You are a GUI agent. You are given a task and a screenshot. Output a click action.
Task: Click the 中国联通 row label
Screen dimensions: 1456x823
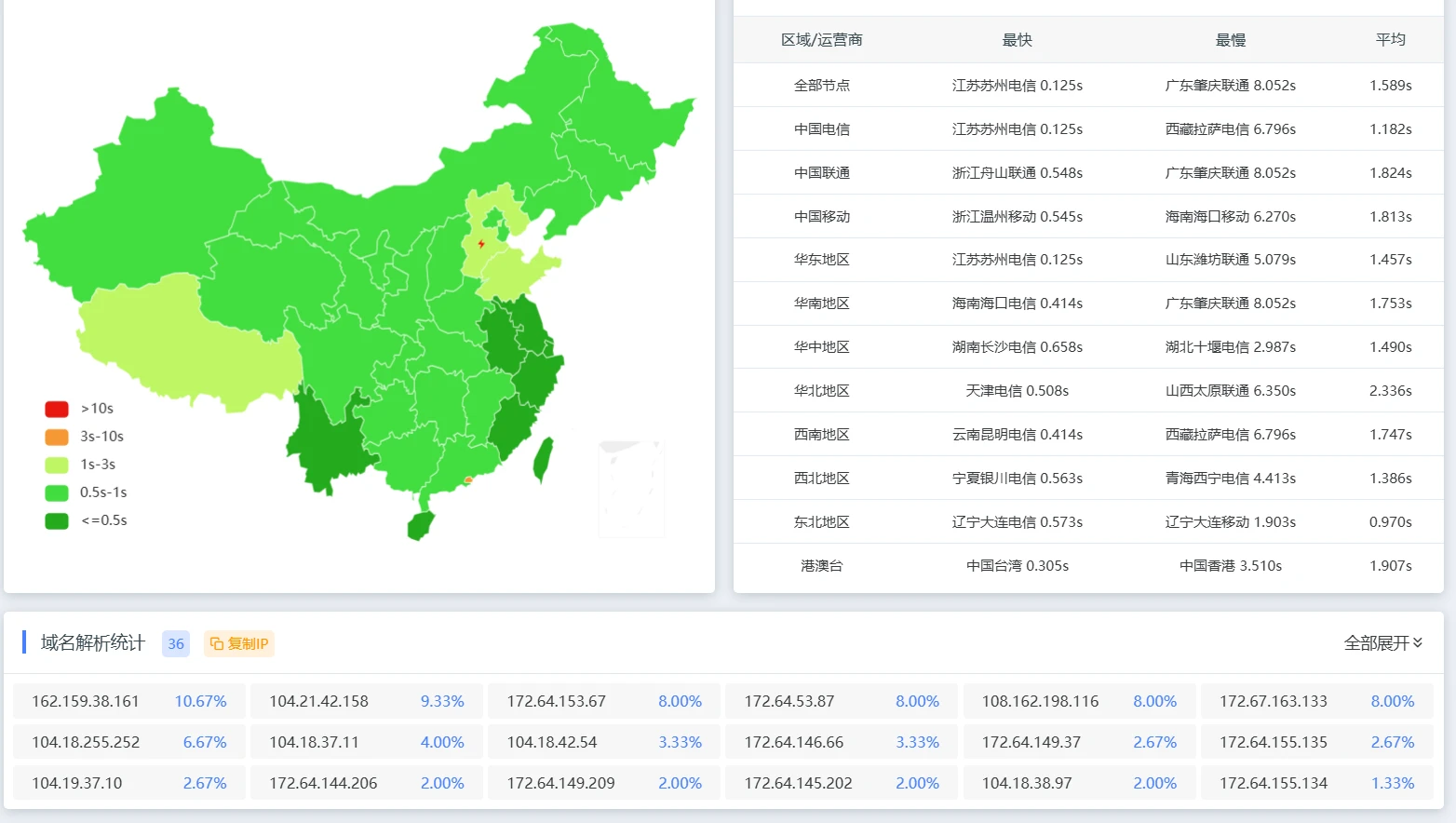point(822,173)
